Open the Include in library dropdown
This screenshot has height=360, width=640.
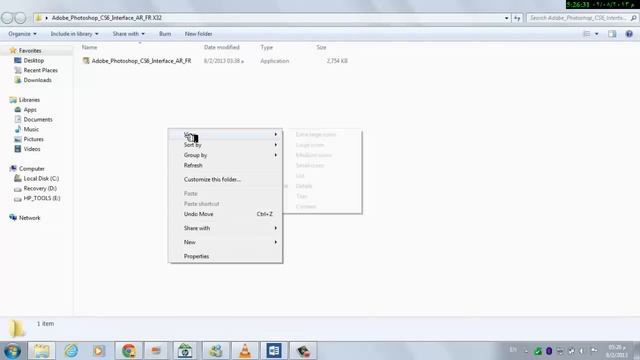[x=74, y=34]
